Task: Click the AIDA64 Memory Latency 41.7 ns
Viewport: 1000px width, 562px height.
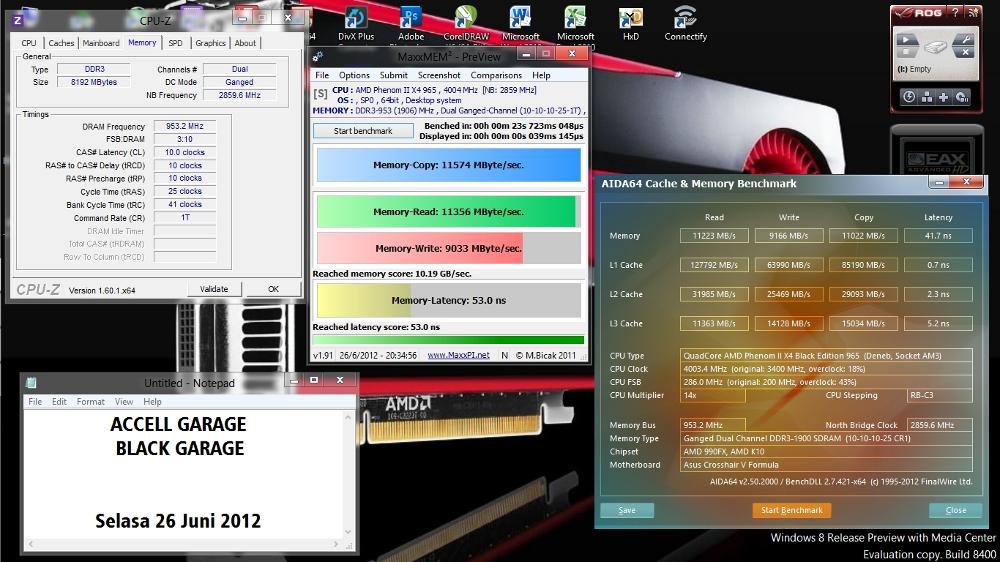Action: point(938,235)
